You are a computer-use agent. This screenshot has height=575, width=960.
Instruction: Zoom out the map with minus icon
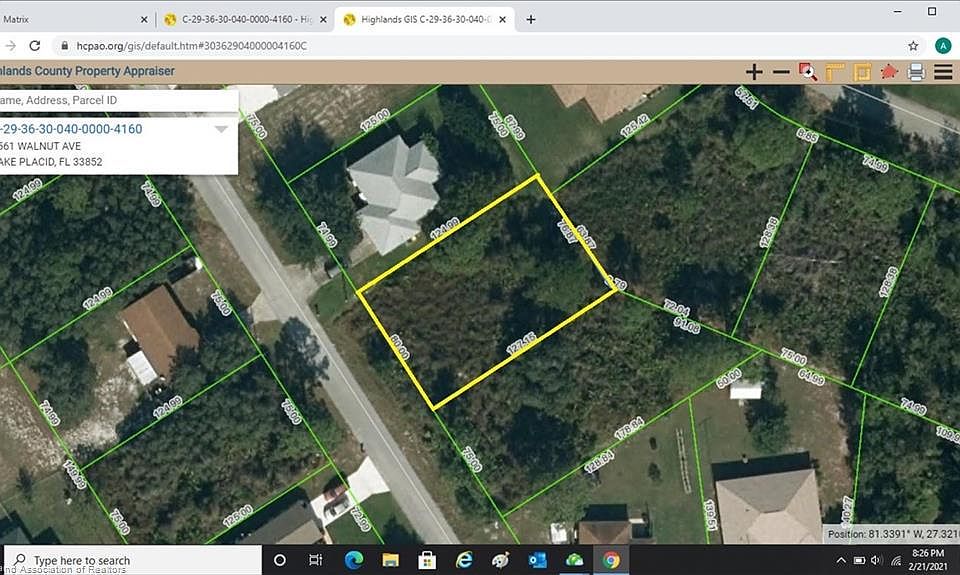click(781, 72)
